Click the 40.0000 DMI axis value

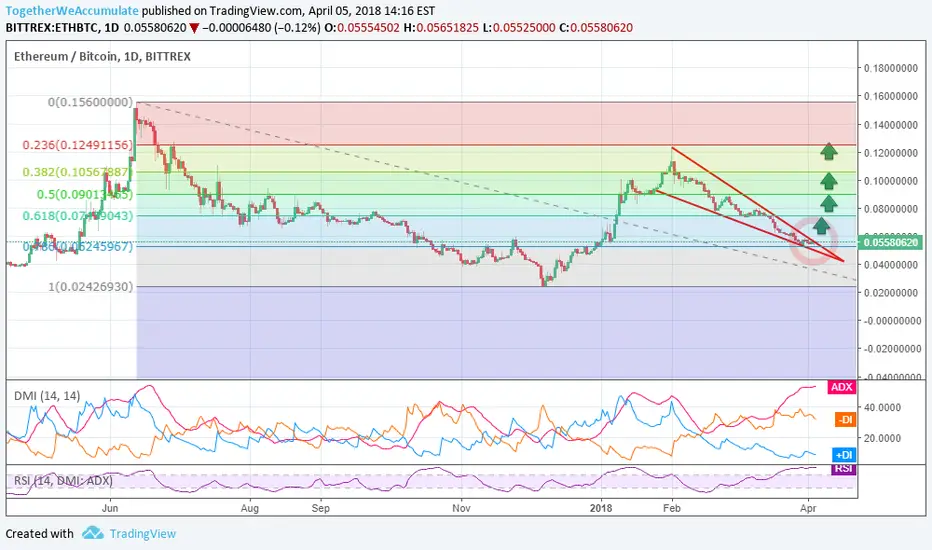[883, 408]
